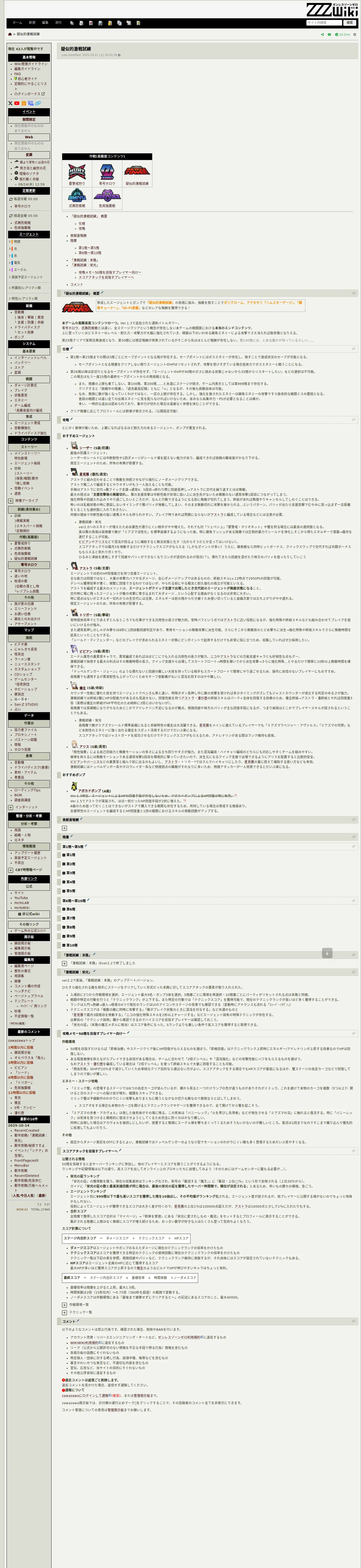Expand the 貢献度報酬 plus box
The height and width of the screenshot is (1568, 361).
(x=65, y=828)
